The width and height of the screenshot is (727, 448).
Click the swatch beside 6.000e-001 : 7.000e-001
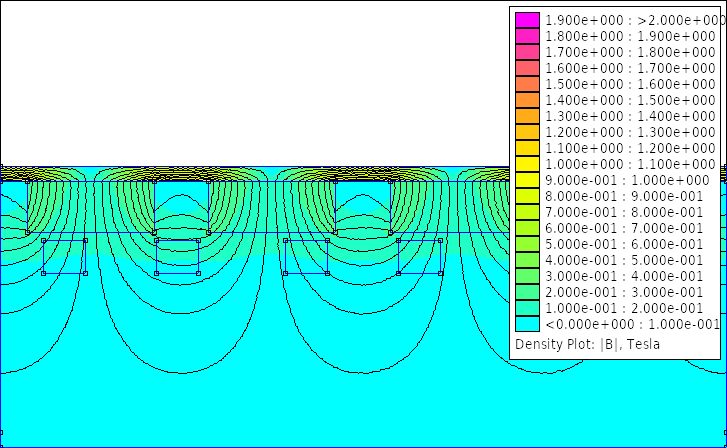click(527, 228)
